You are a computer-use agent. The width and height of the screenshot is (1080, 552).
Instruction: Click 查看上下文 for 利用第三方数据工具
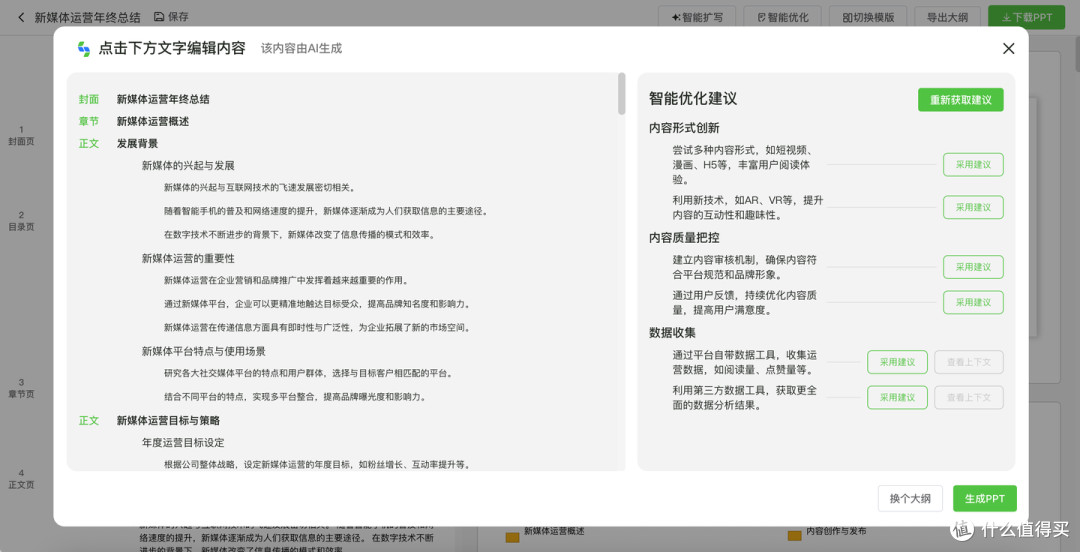(968, 398)
